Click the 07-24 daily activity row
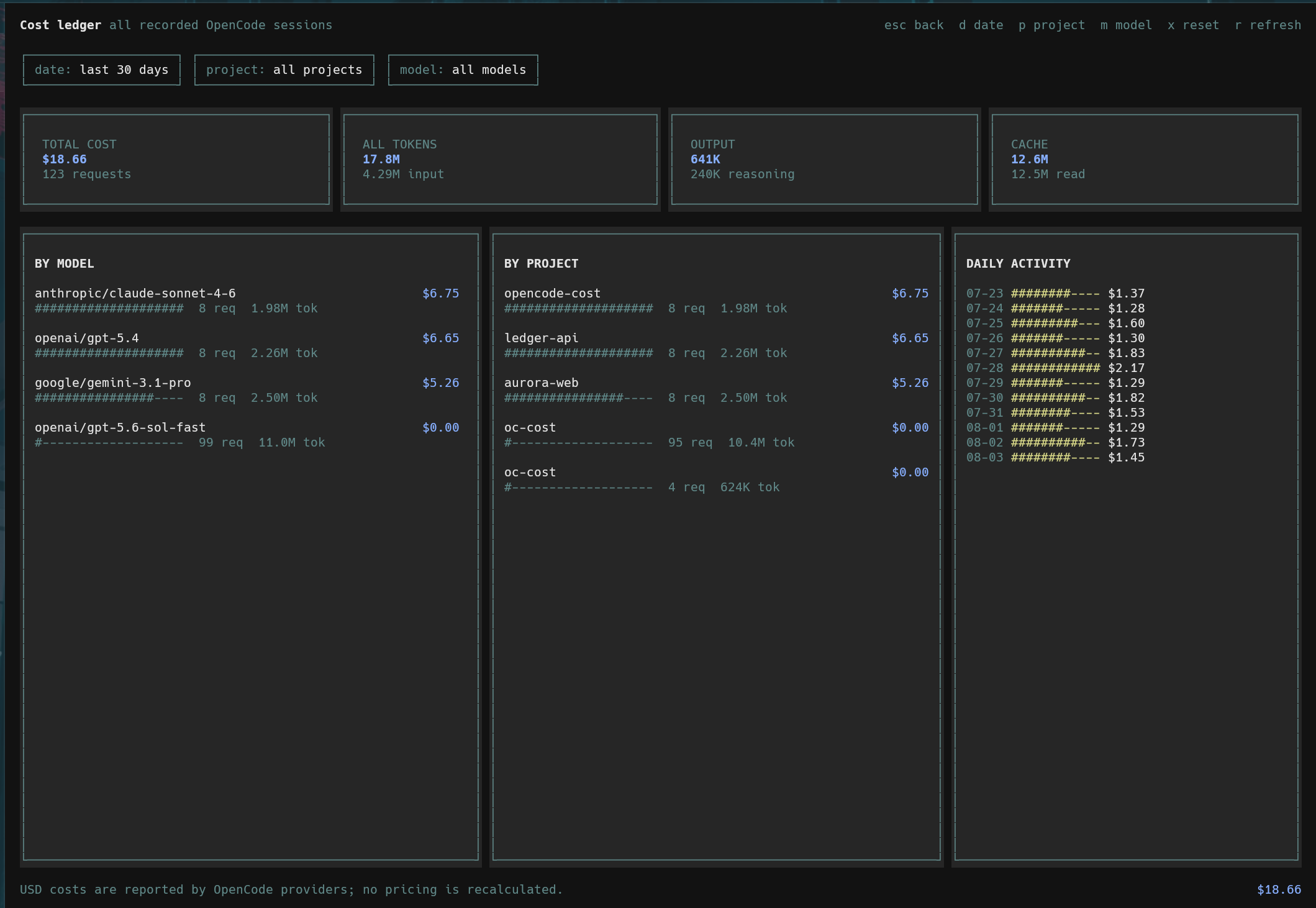1316x908 pixels. click(1056, 308)
